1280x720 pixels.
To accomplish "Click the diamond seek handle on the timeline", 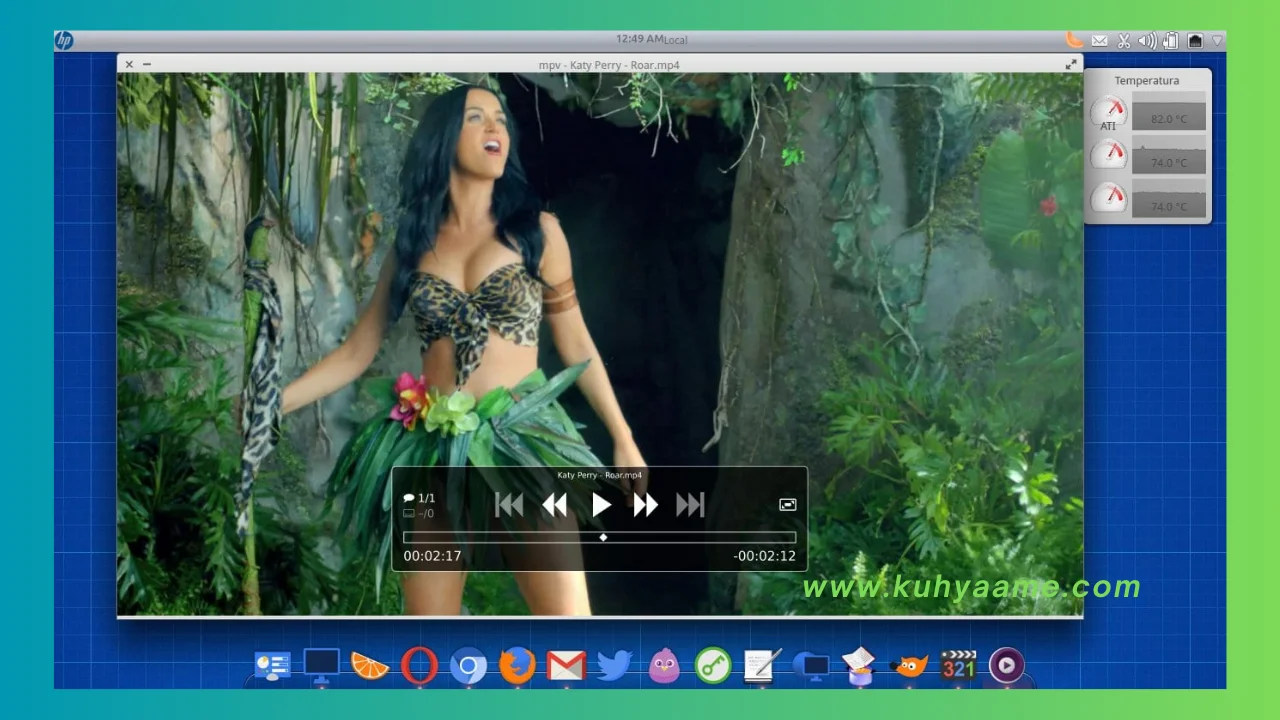I will 603,538.
